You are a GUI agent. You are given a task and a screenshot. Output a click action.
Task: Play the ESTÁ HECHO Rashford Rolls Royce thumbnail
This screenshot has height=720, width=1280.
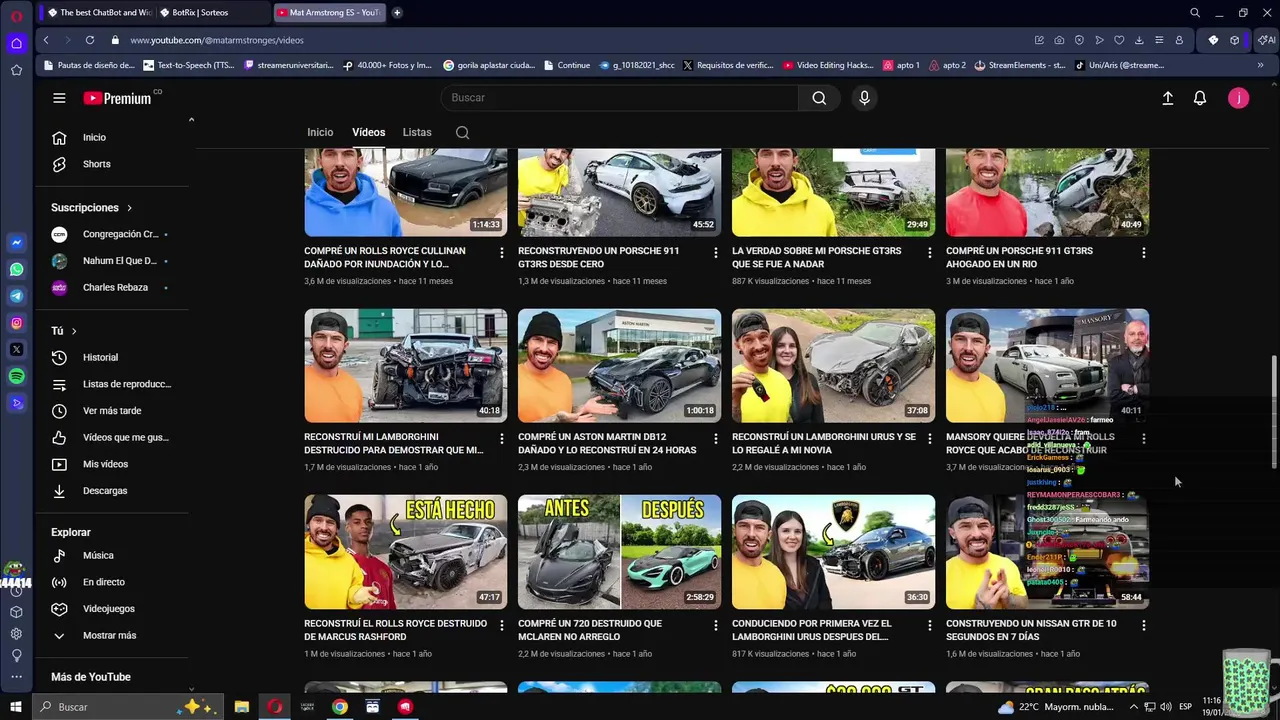[405, 552]
